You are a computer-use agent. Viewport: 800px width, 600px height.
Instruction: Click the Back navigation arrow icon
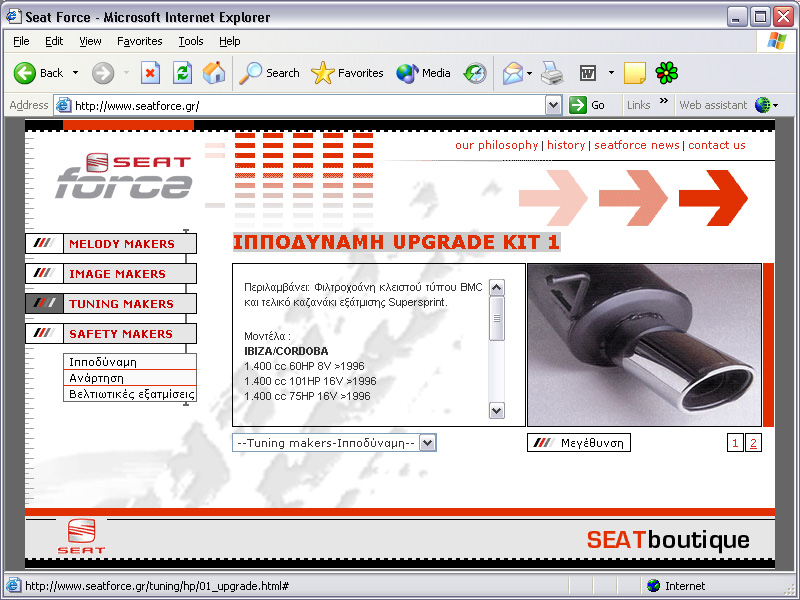click(x=24, y=73)
